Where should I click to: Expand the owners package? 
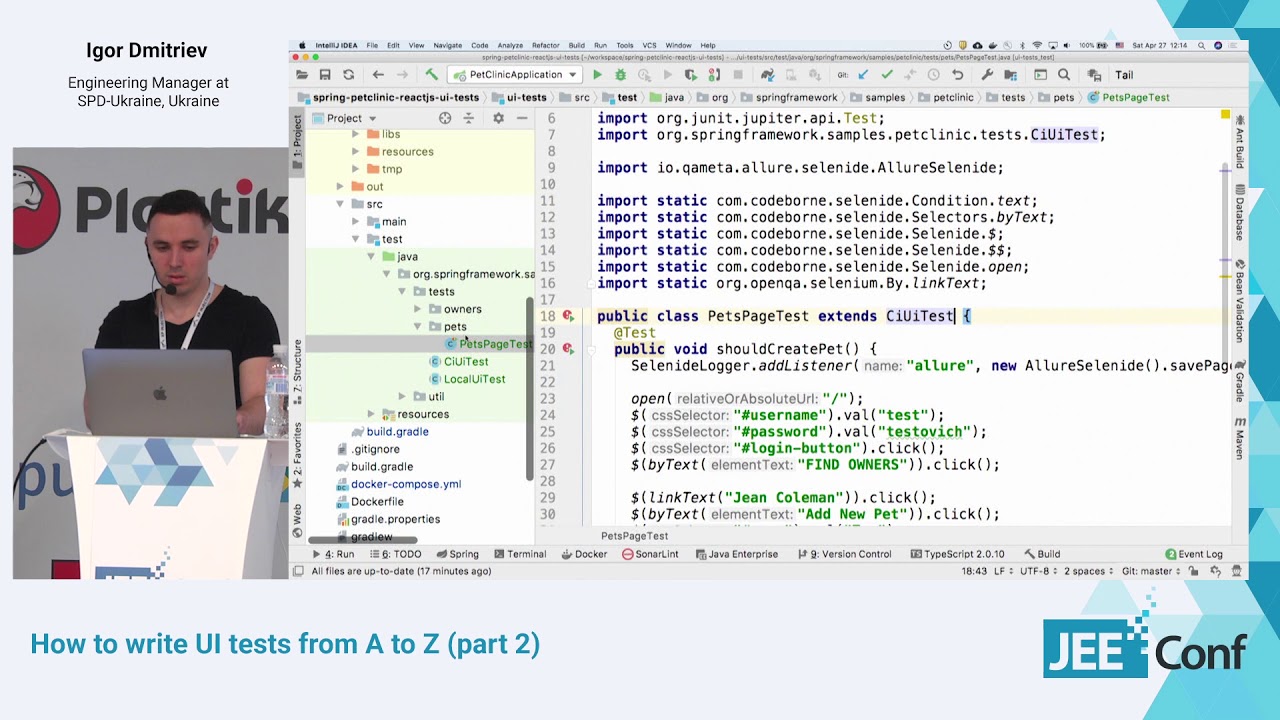[418, 309]
